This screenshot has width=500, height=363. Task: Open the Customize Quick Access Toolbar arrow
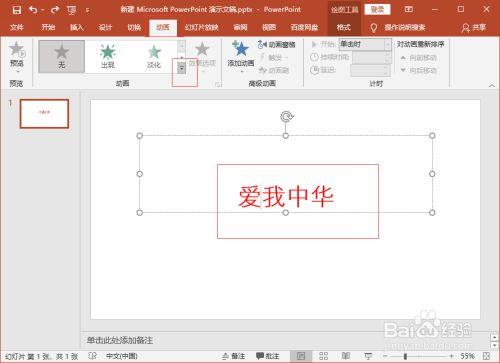[x=87, y=10]
